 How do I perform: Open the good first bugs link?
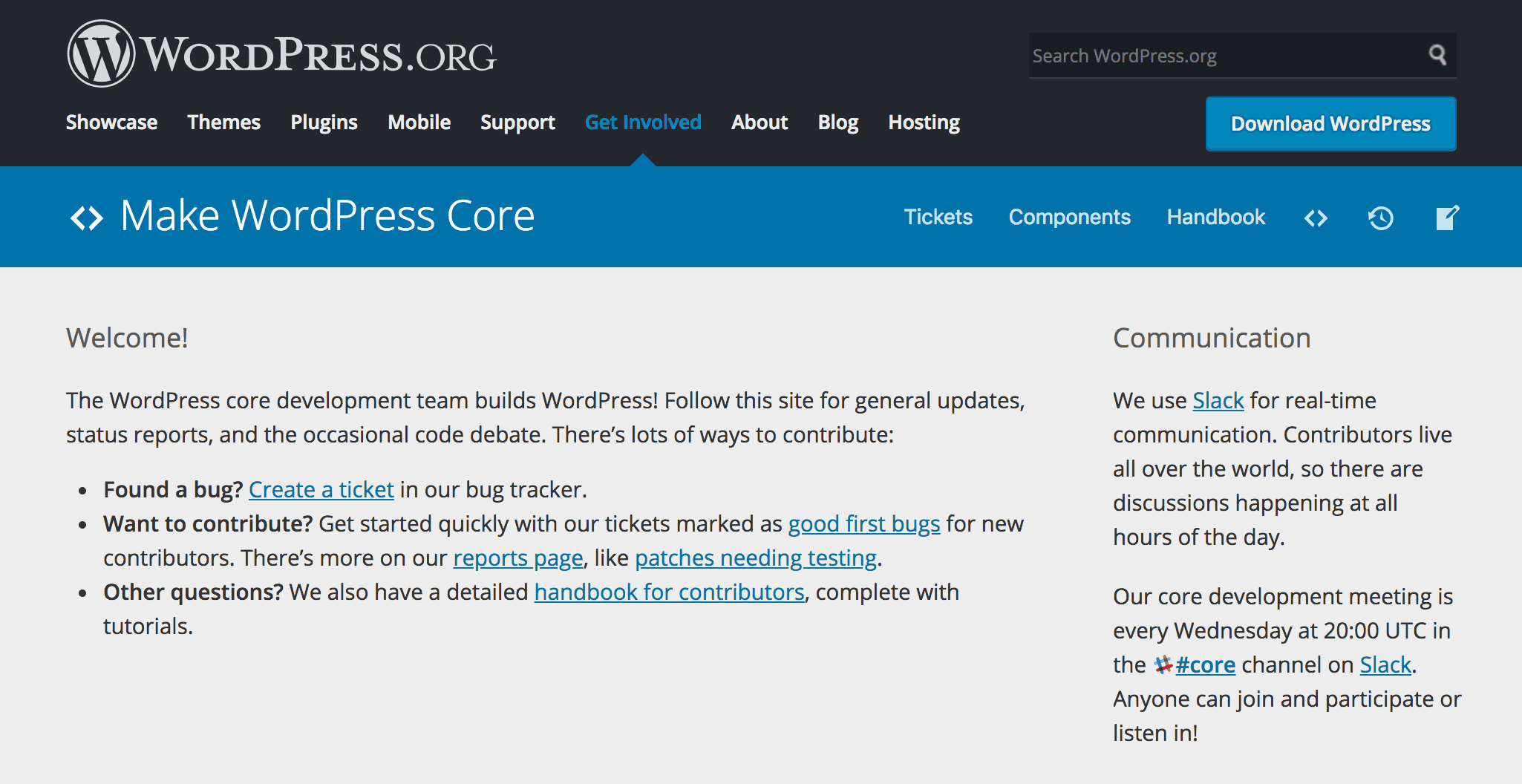point(864,523)
